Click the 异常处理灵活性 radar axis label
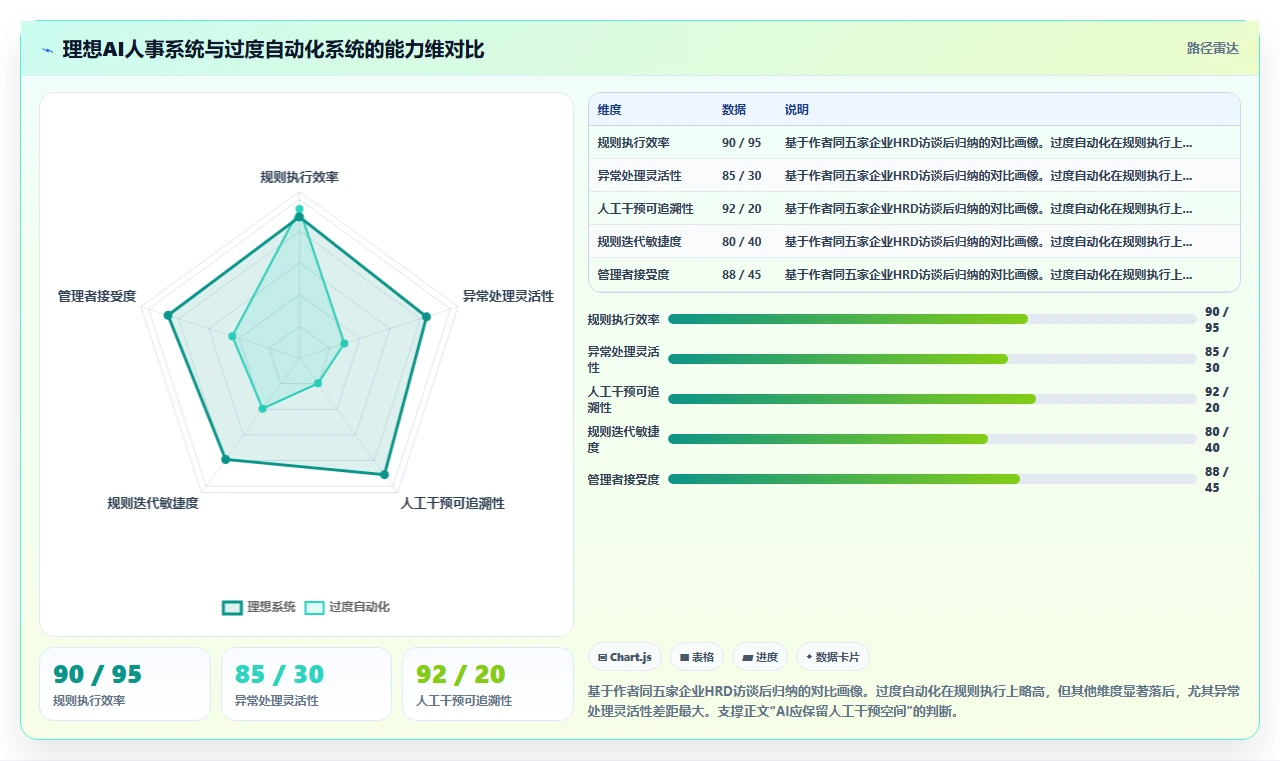The height and width of the screenshot is (761, 1280). tap(508, 296)
